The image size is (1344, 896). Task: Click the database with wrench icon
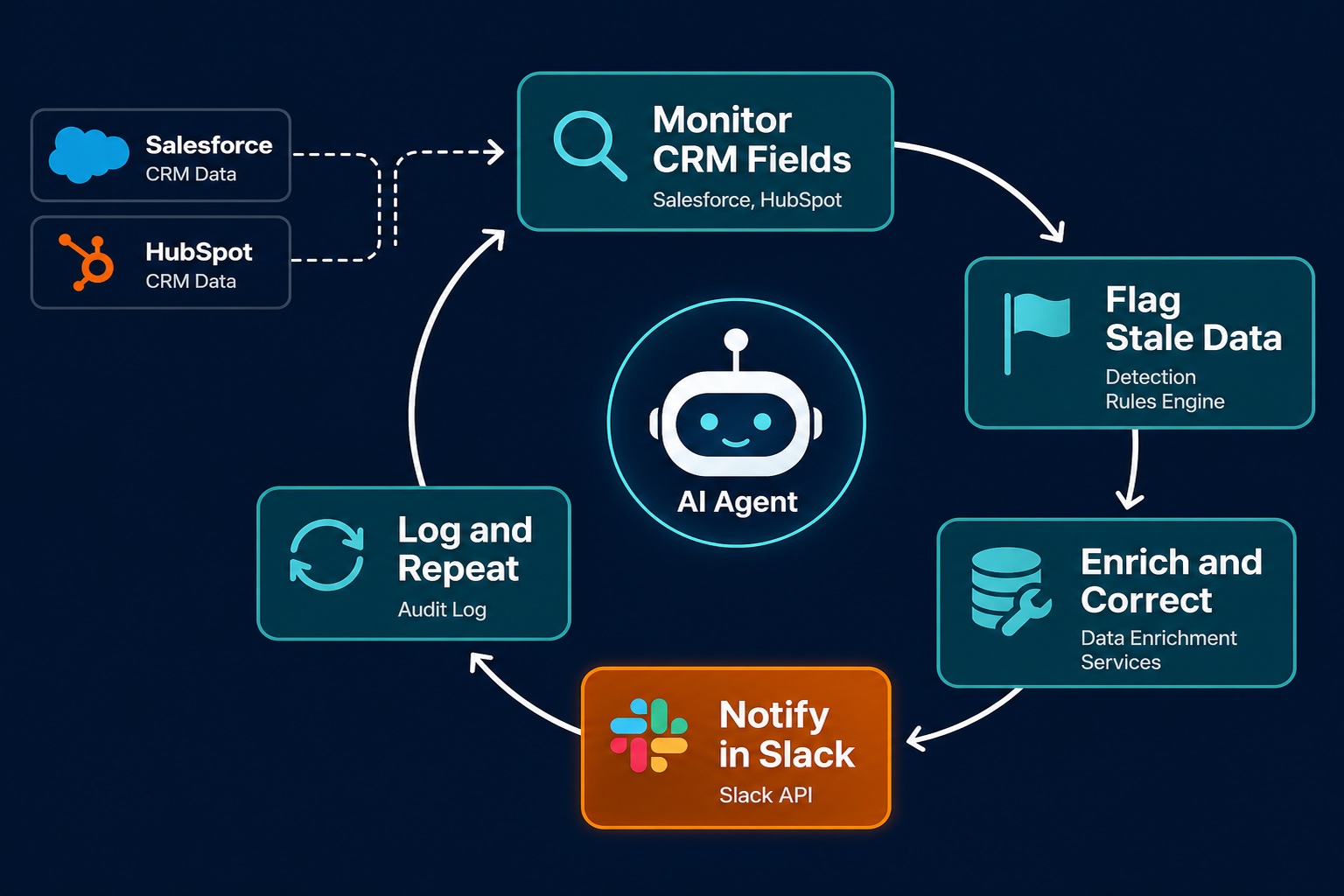pos(1011,591)
